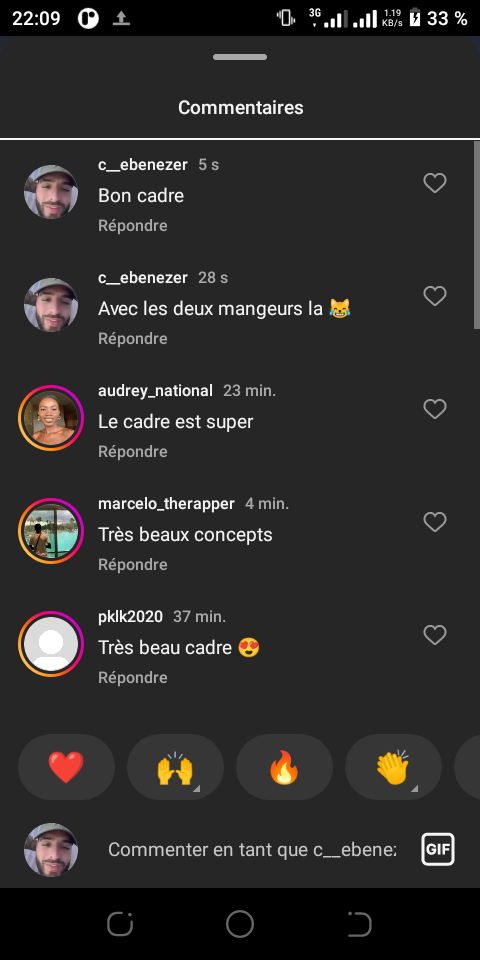Insert the raised hands quick emoji
The height and width of the screenshot is (960, 480).
tap(175, 767)
